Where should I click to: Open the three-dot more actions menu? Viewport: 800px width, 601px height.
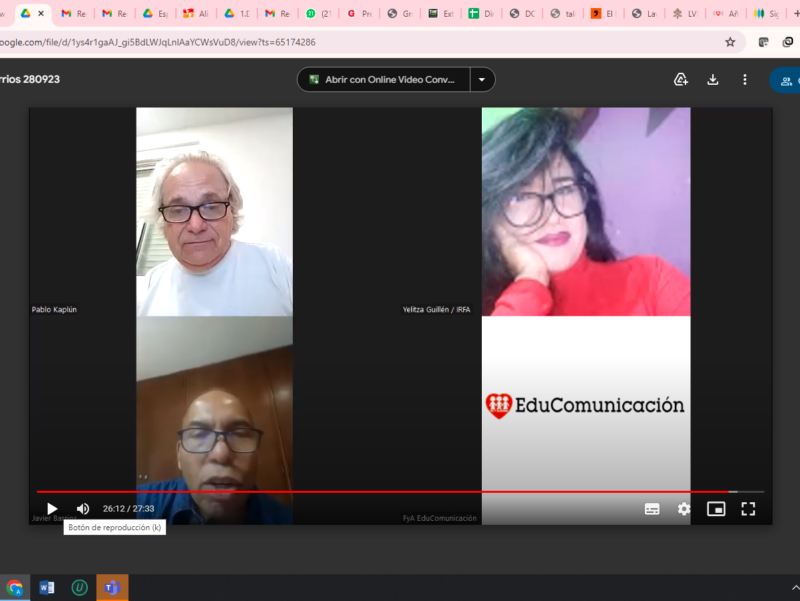pos(745,80)
